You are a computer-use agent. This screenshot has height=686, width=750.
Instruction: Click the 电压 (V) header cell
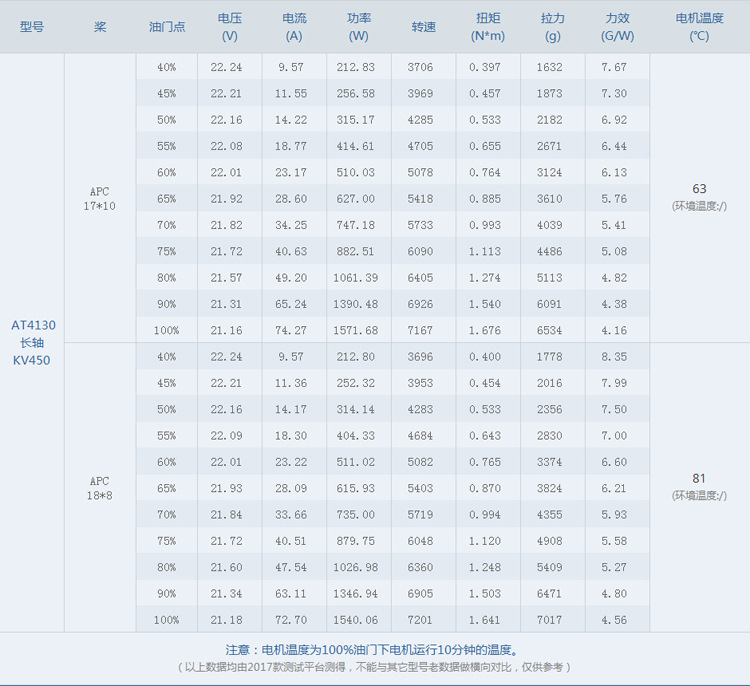(230, 27)
